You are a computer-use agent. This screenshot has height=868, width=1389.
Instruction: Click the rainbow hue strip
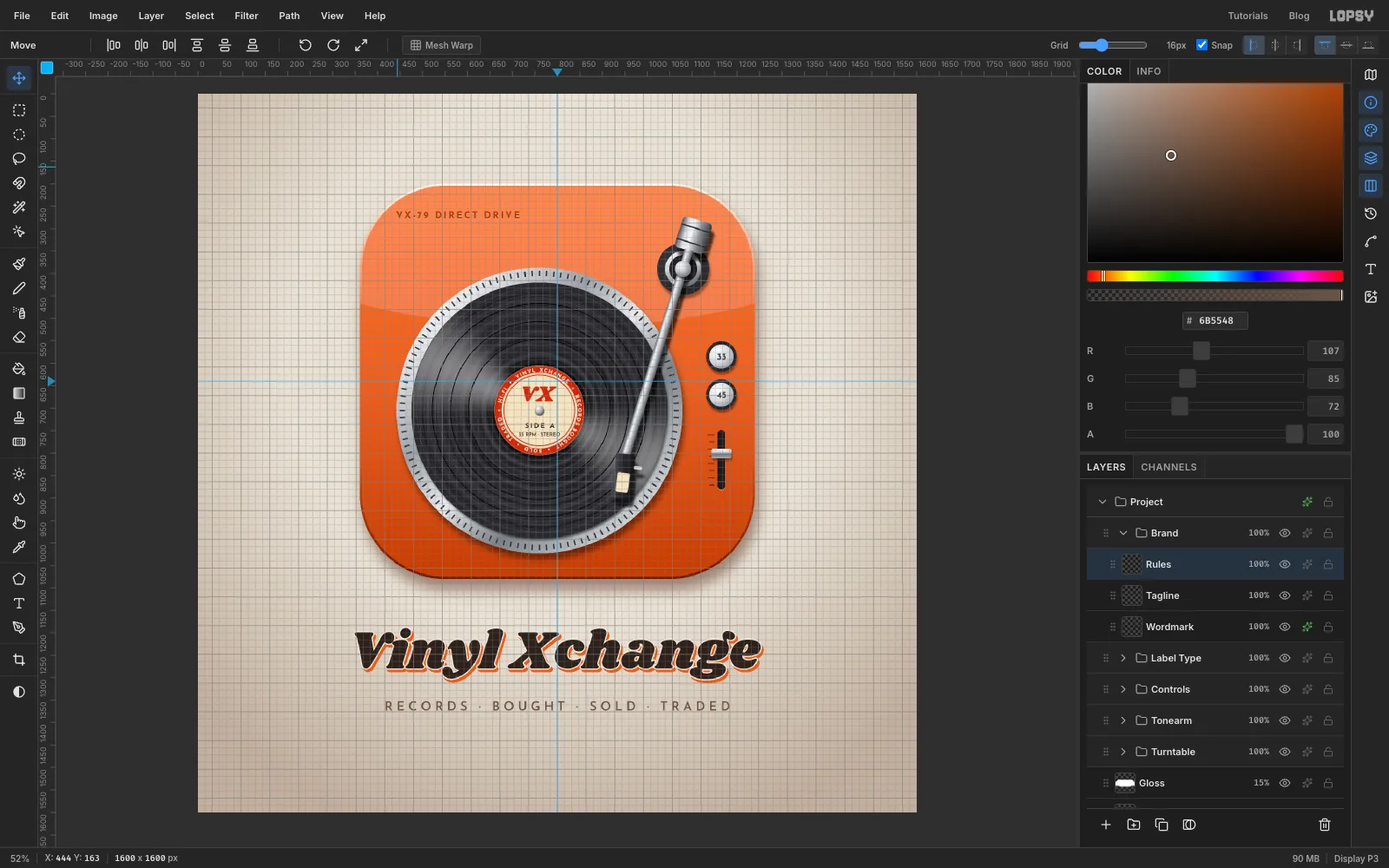point(1215,276)
